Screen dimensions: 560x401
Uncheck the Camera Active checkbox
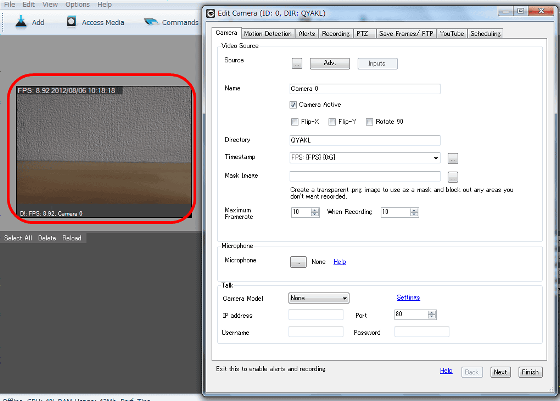pyautogui.click(x=293, y=105)
